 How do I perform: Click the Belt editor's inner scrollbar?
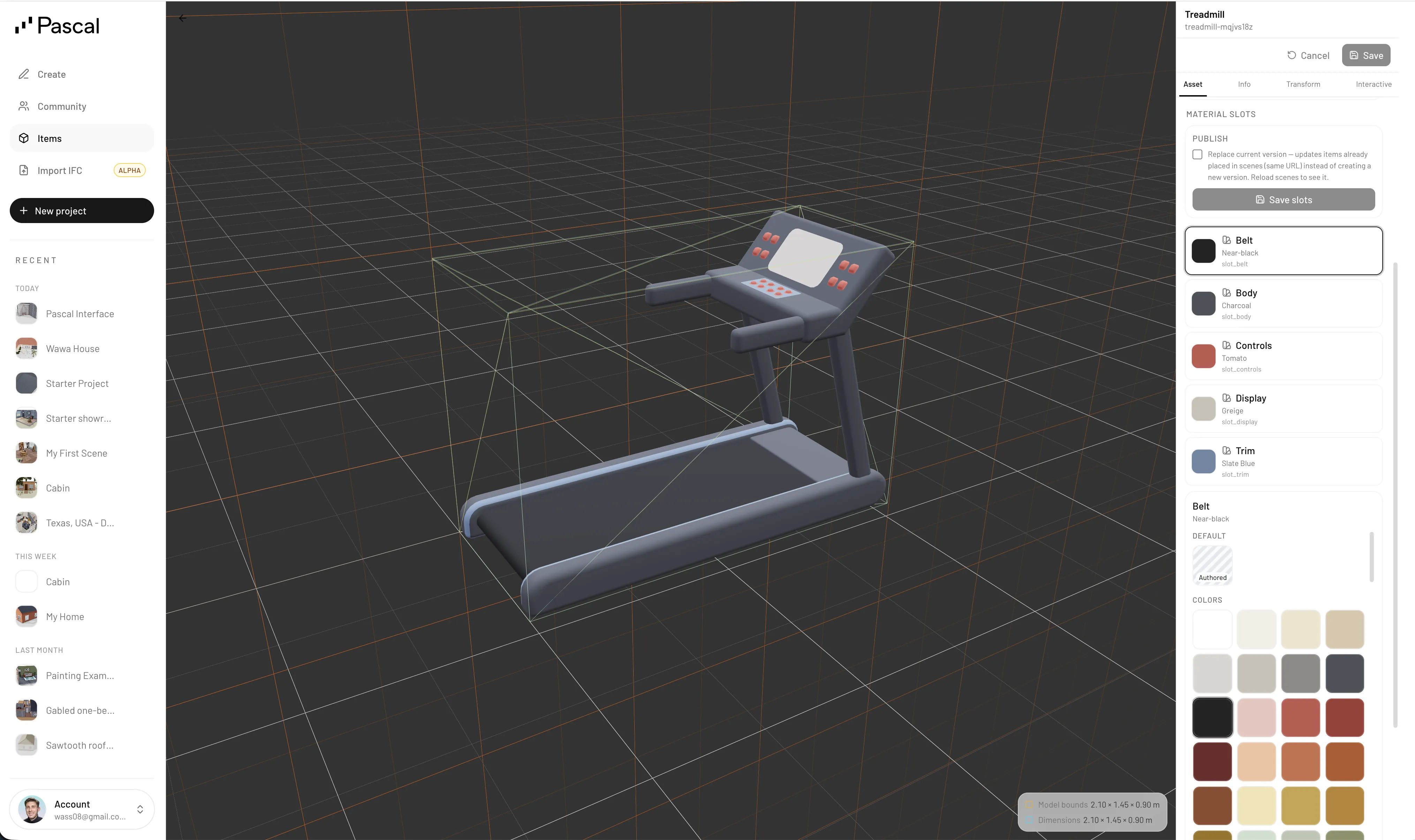point(1371,556)
